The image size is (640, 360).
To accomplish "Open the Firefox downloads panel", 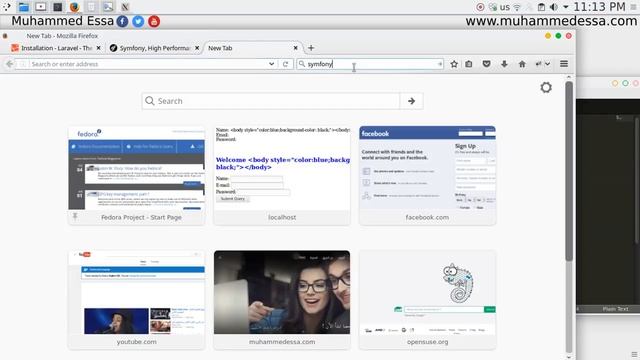I will (504, 64).
